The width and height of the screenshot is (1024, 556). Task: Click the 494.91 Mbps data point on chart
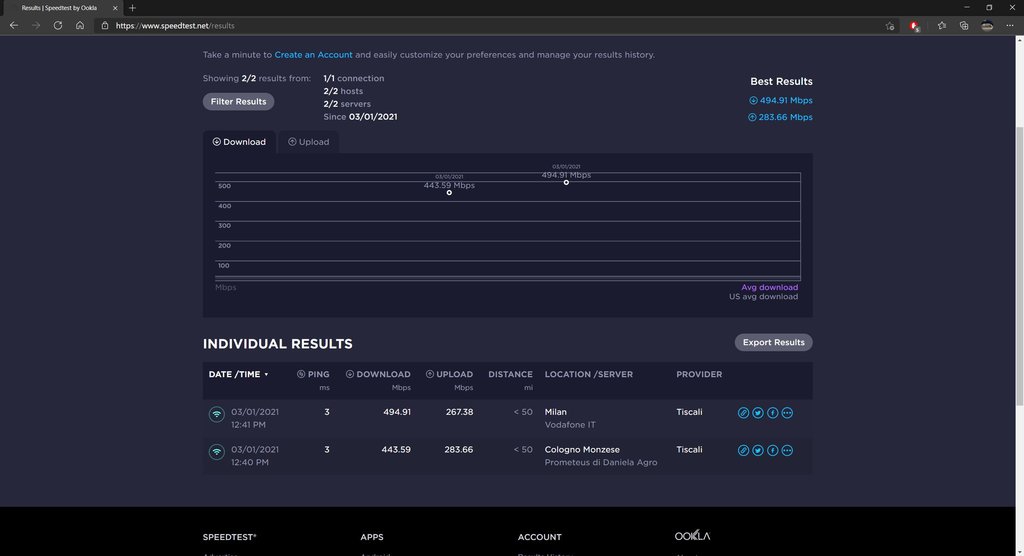click(566, 182)
